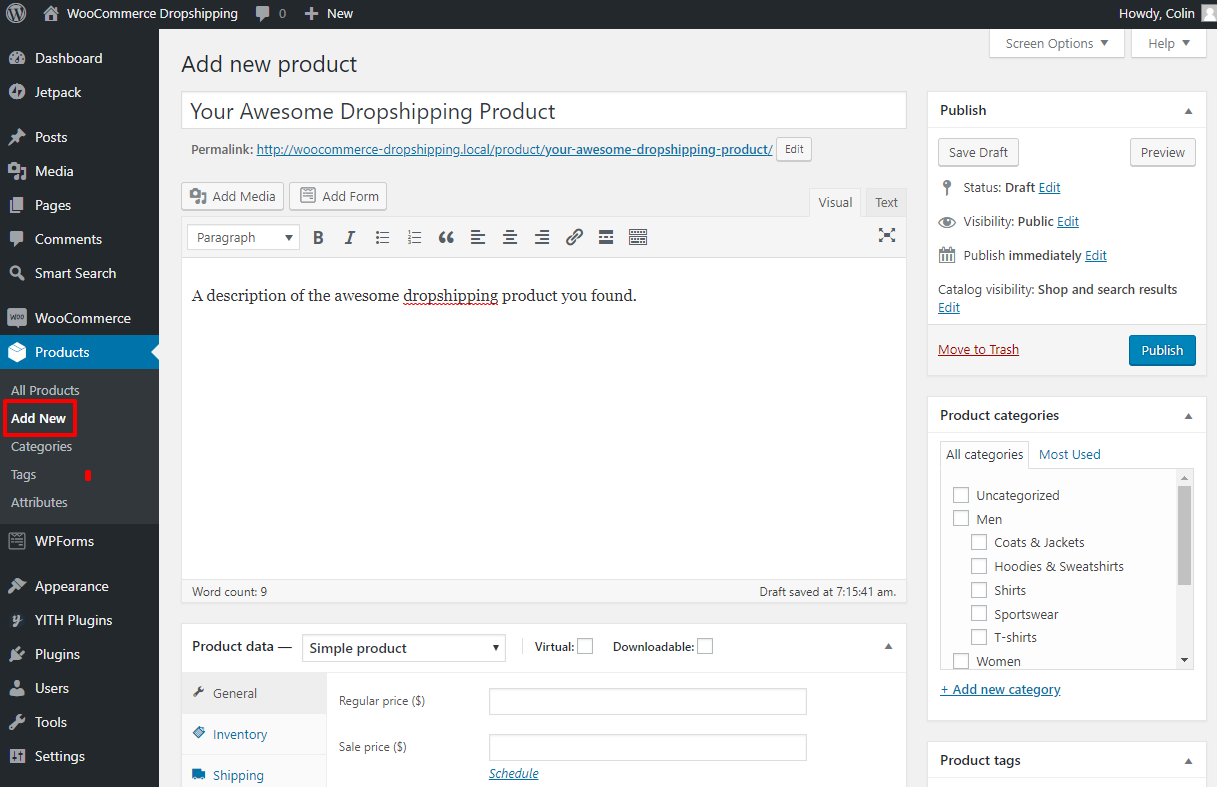The image size is (1217, 787).
Task: Click the WordPress logo in admin bar
Action: click(16, 14)
